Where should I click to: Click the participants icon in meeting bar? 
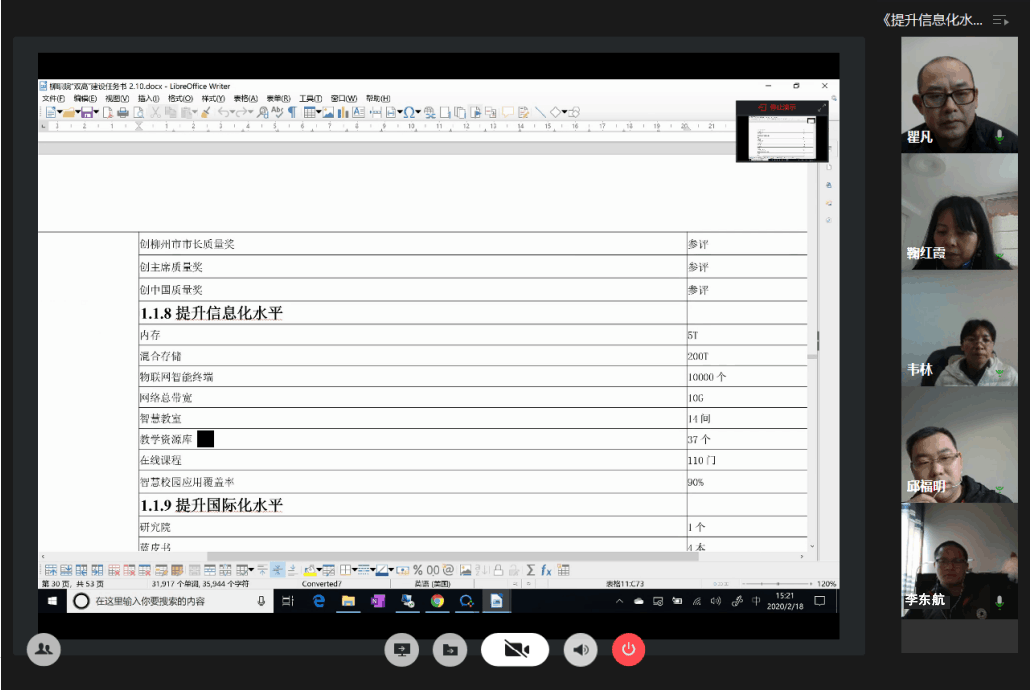click(43, 650)
